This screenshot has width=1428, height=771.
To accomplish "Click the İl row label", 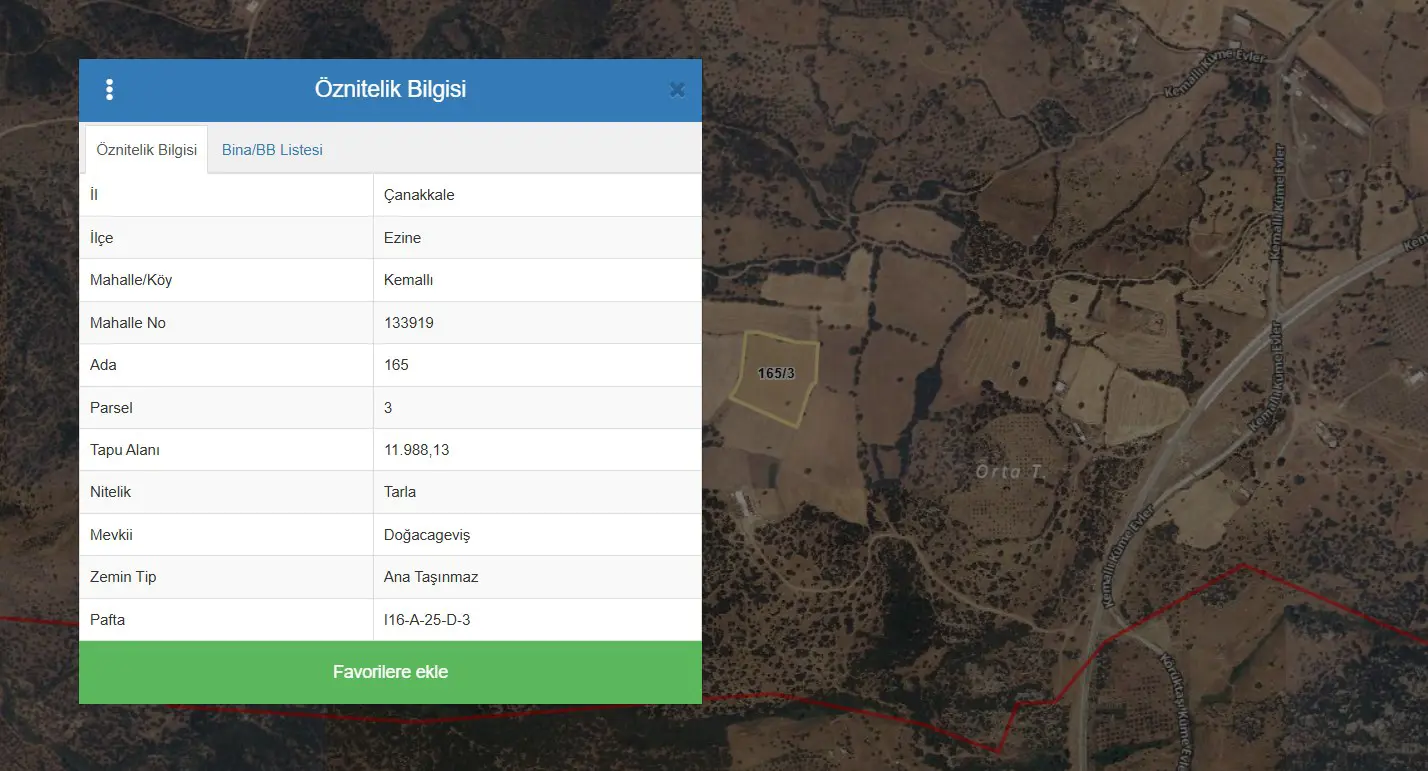I will (x=94, y=195).
